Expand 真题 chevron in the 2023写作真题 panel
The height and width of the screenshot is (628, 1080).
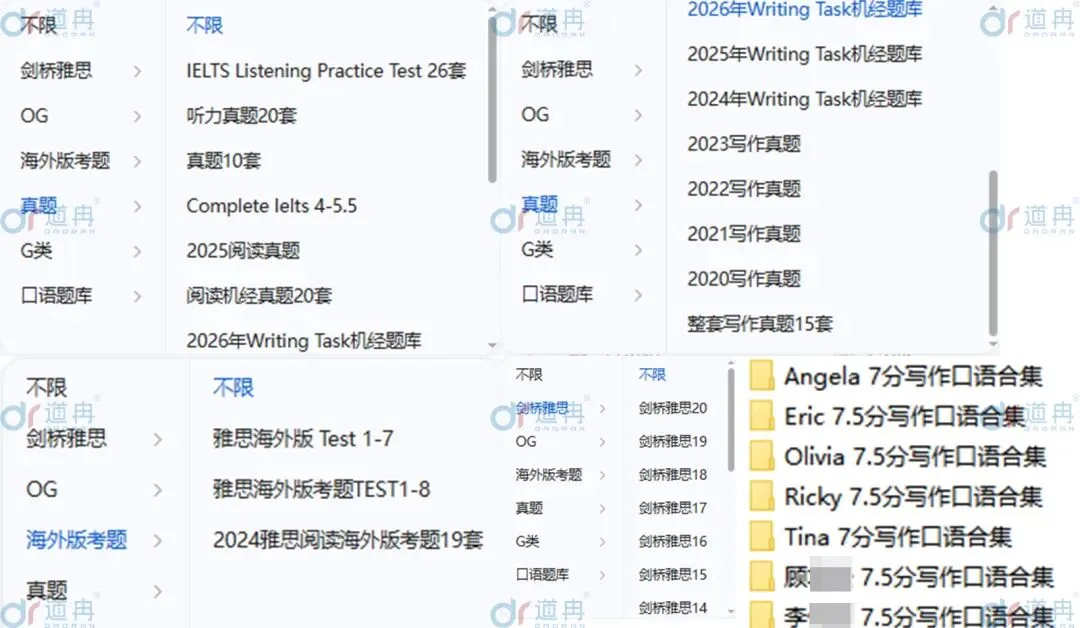tap(638, 205)
